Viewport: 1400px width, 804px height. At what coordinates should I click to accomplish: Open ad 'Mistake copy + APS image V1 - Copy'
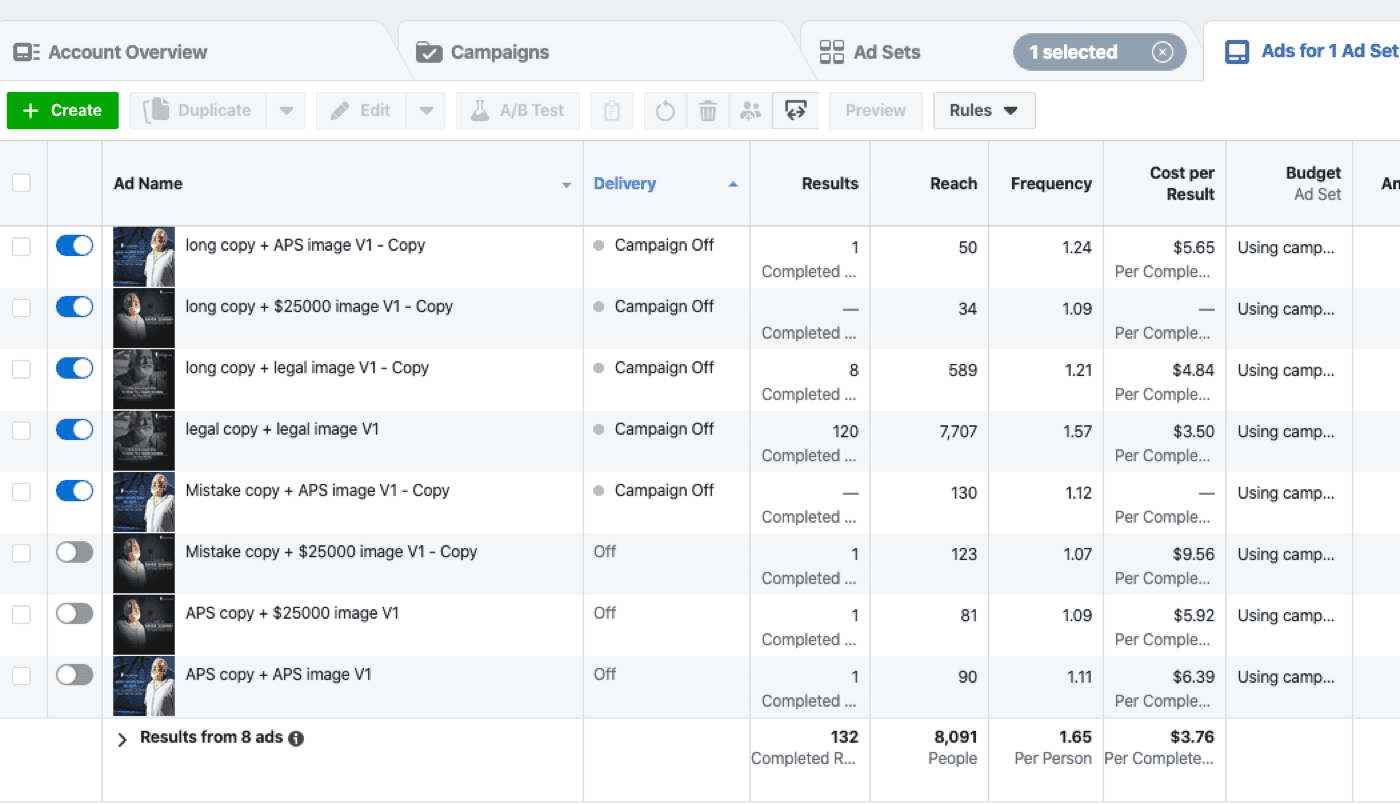318,490
